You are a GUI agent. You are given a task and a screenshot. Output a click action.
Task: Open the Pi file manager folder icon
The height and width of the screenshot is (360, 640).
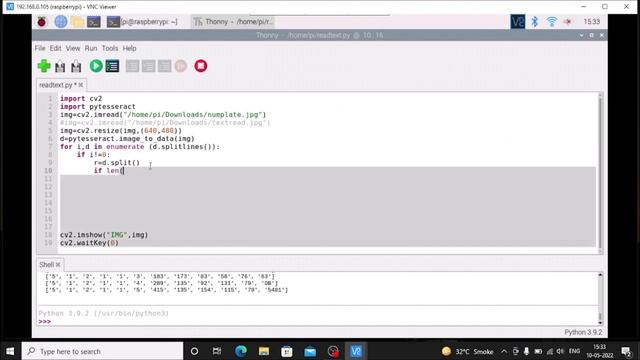(77, 22)
